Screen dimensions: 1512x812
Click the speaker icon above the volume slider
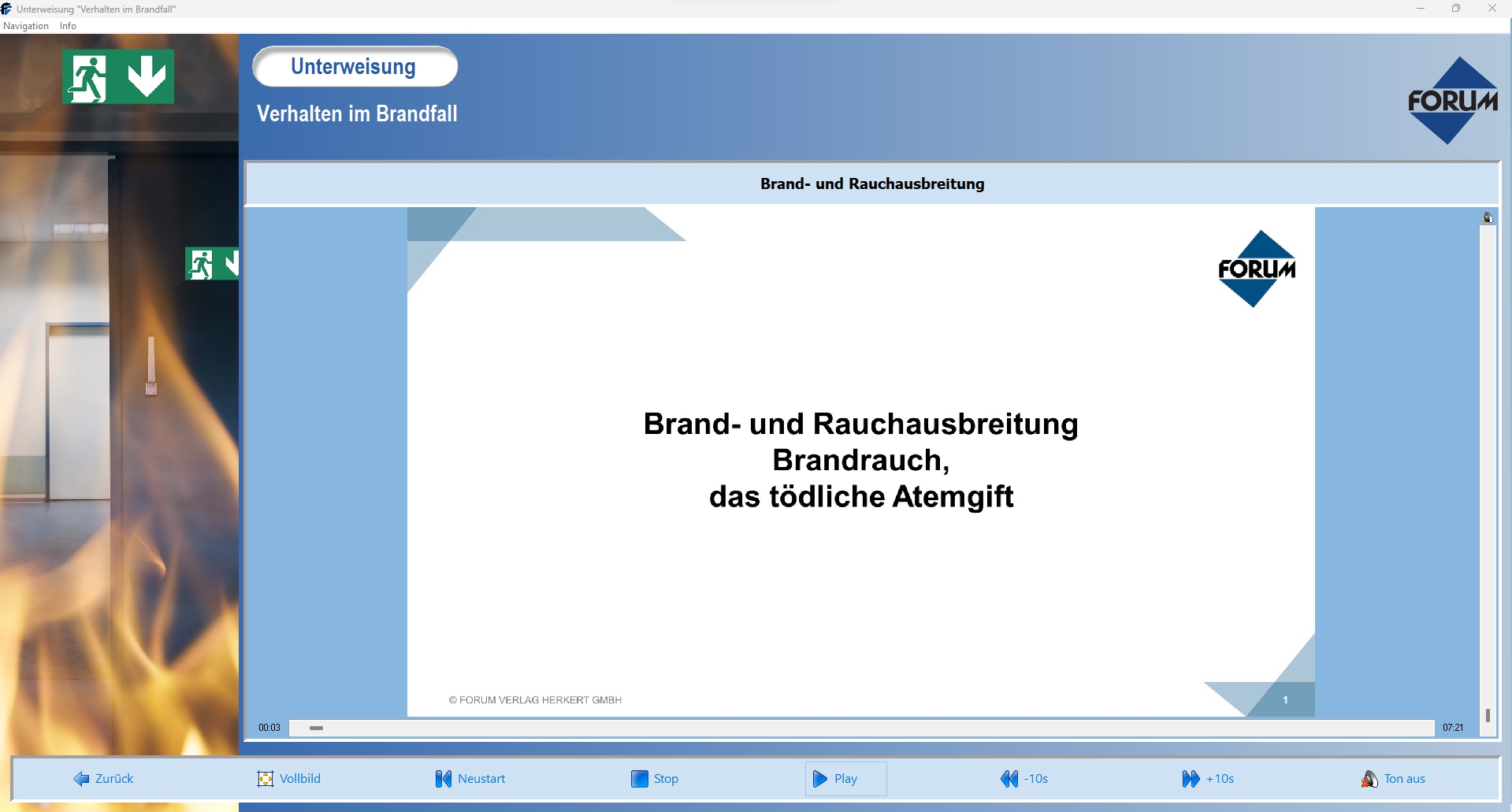(x=1488, y=217)
